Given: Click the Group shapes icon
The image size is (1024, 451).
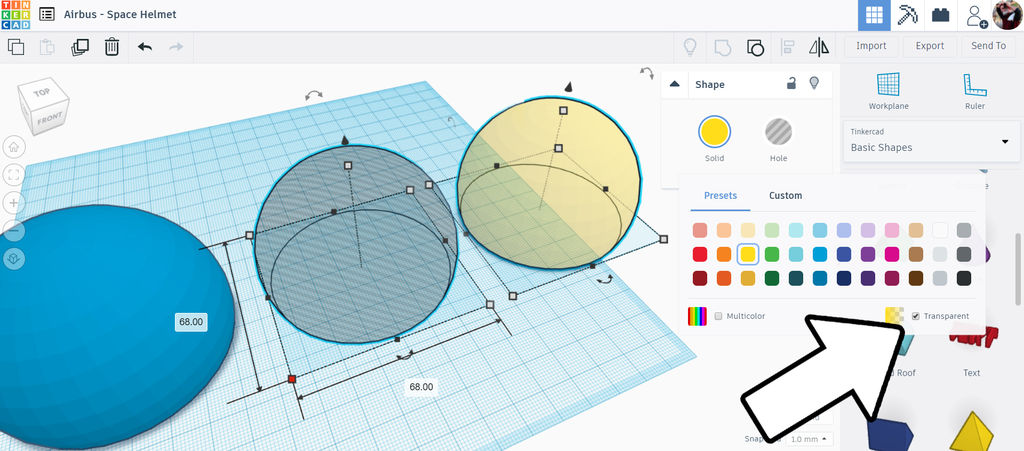Looking at the screenshot, I should pos(722,47).
